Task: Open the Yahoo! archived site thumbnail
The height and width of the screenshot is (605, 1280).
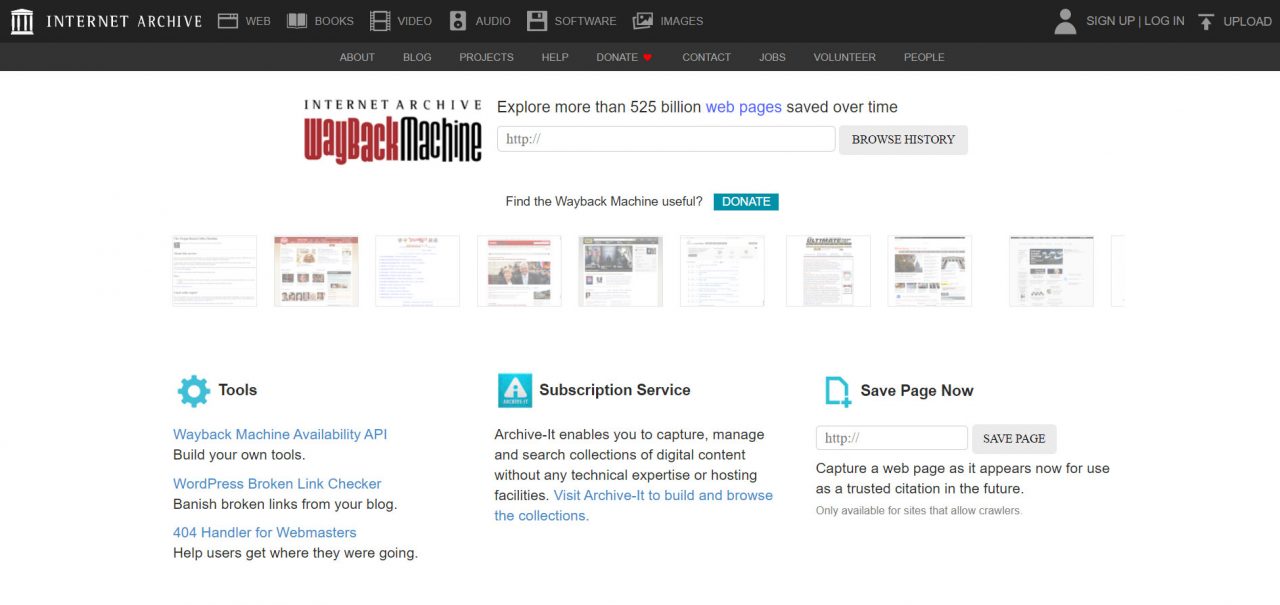Action: point(418,271)
